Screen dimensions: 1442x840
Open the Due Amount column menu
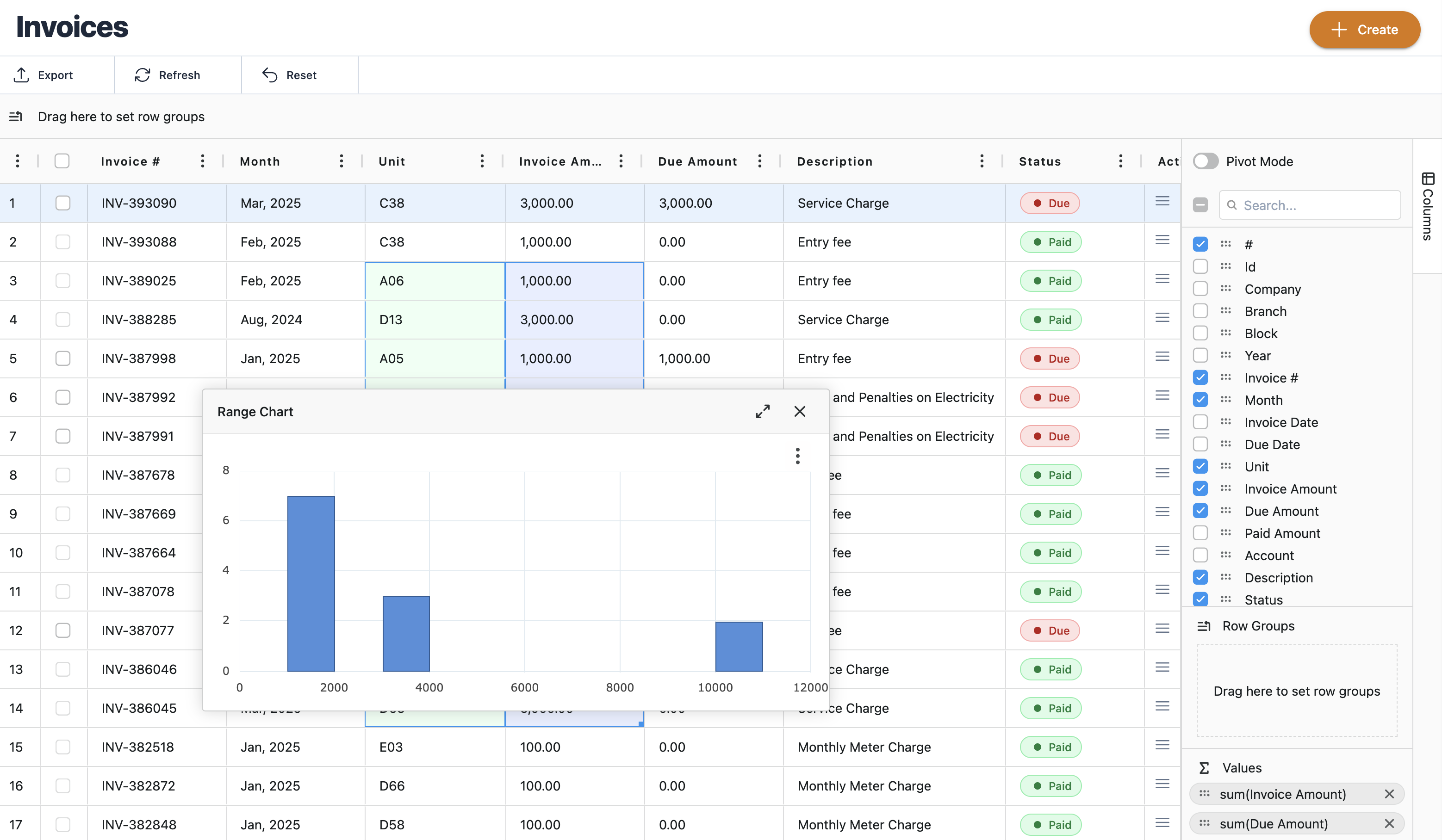[759, 161]
